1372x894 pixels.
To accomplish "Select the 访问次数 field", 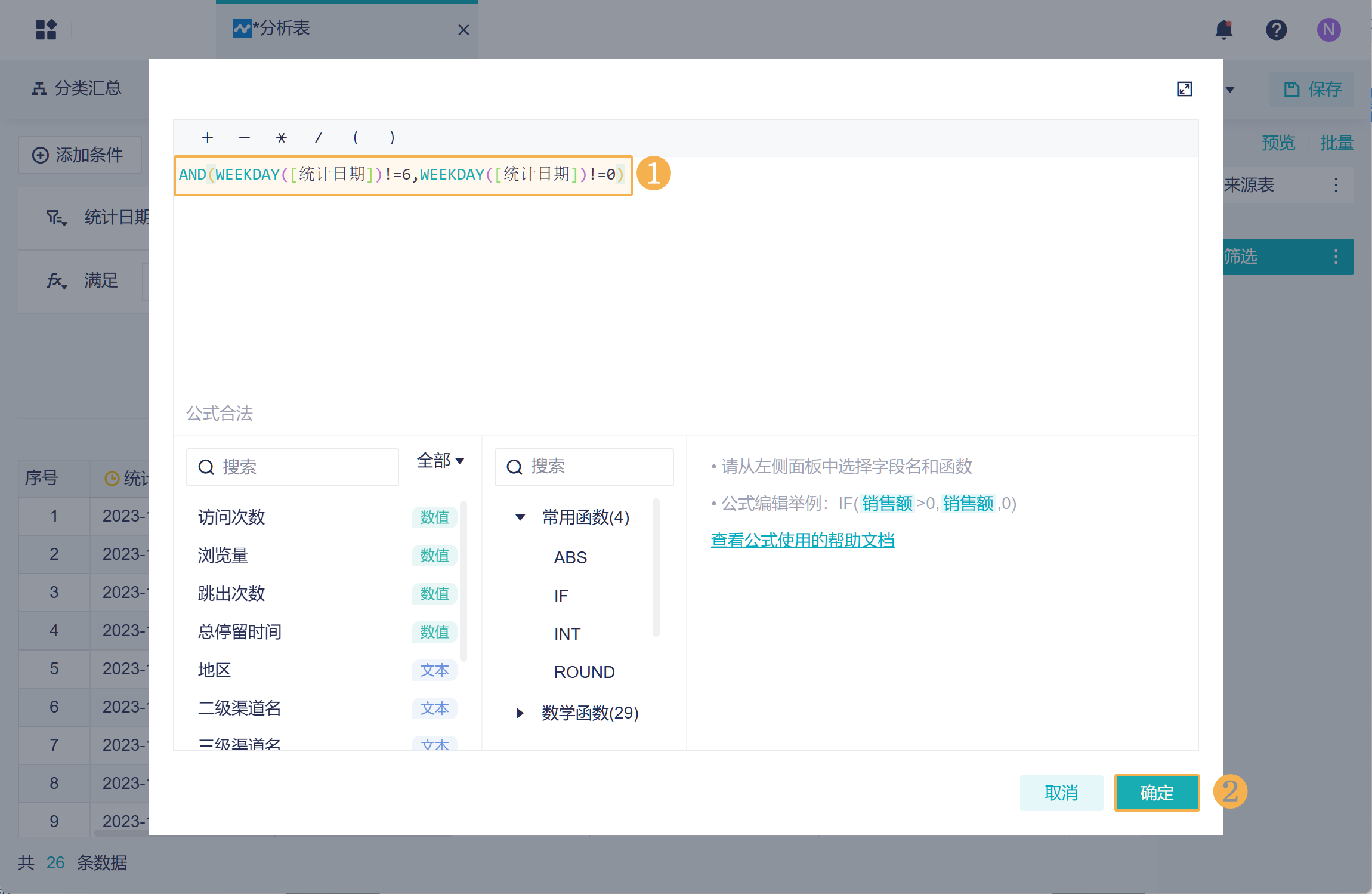I will 231,517.
